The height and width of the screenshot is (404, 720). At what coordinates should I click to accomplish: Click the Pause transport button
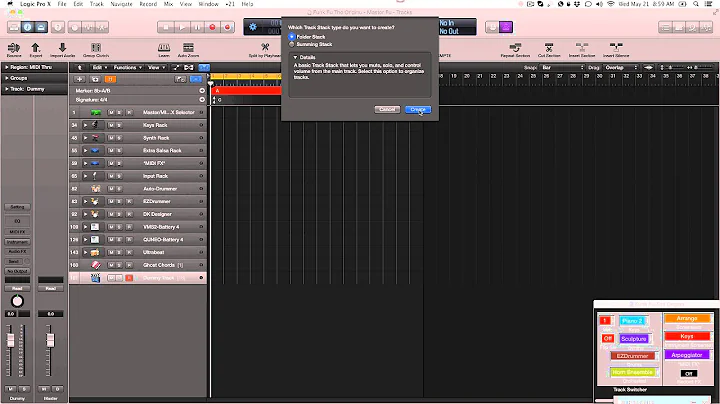[x=197, y=27]
